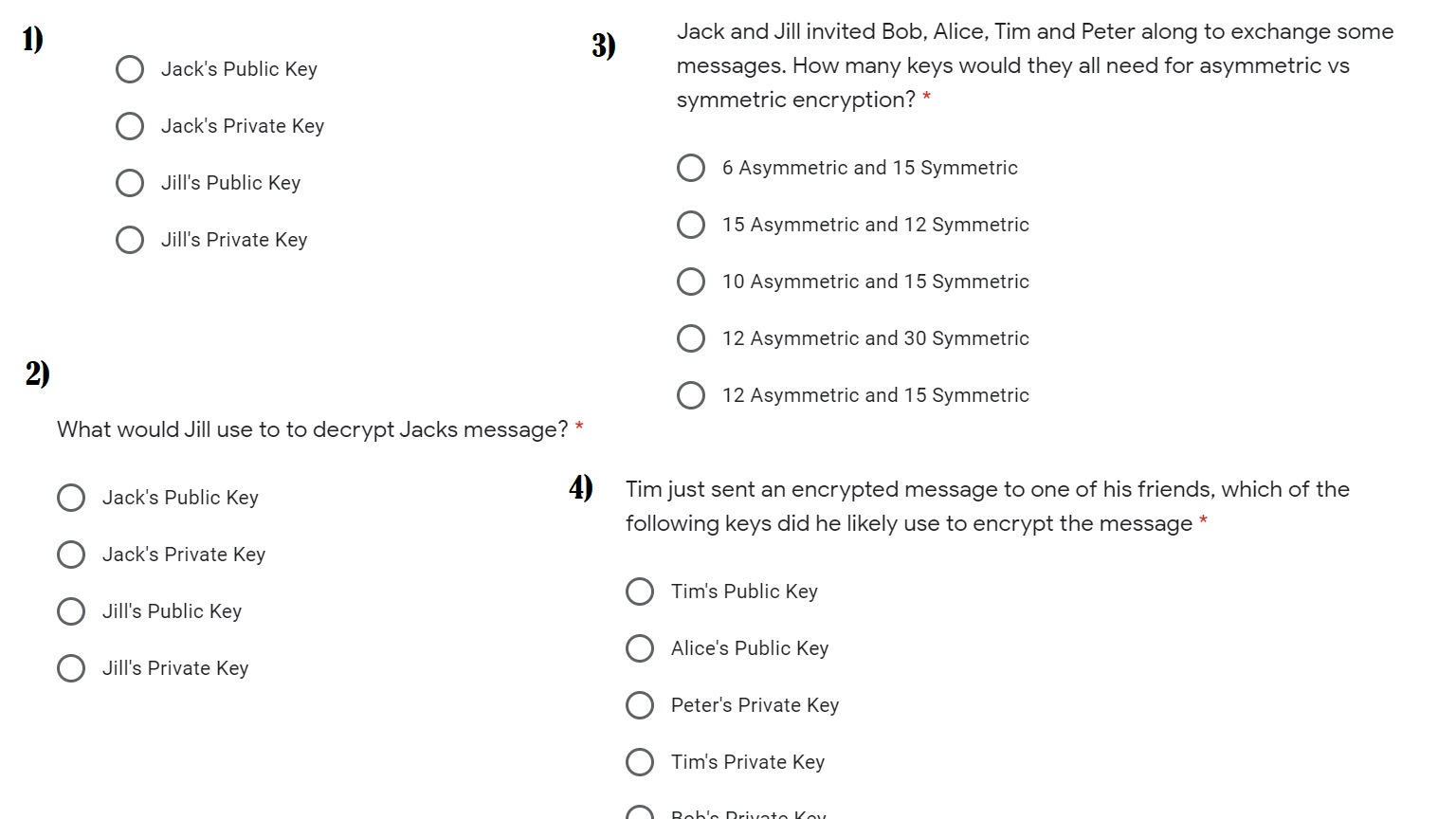Select Jack's Public Key in question 1

(x=130, y=69)
